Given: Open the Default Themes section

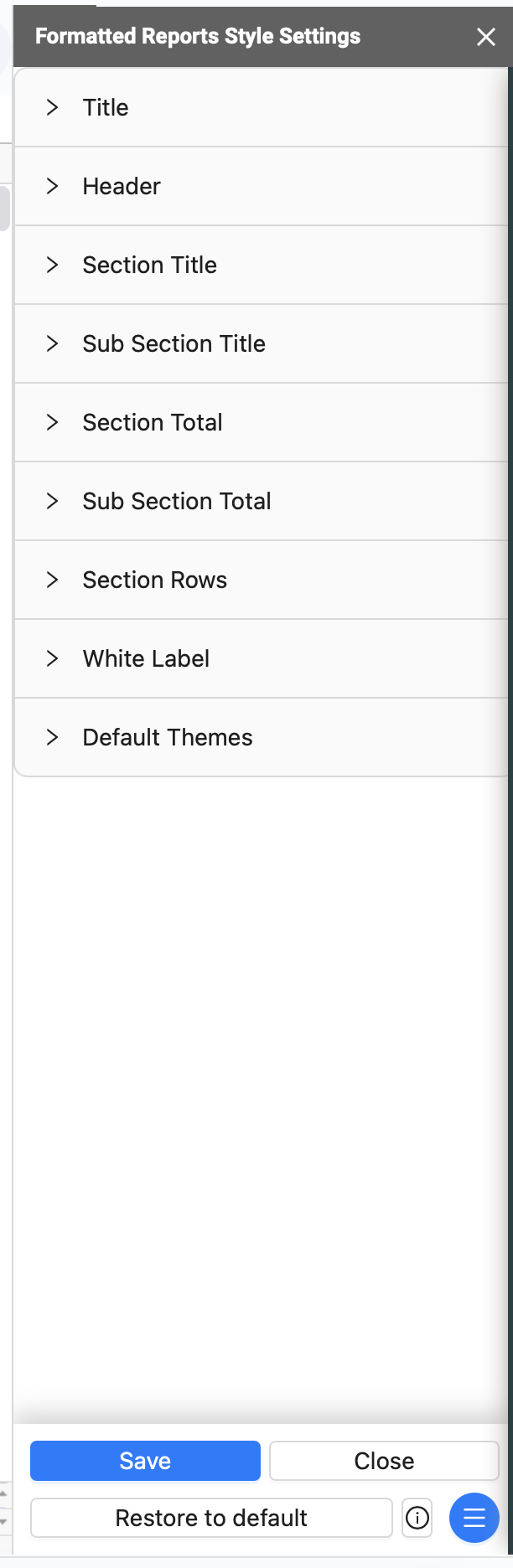Looking at the screenshot, I should [262, 737].
